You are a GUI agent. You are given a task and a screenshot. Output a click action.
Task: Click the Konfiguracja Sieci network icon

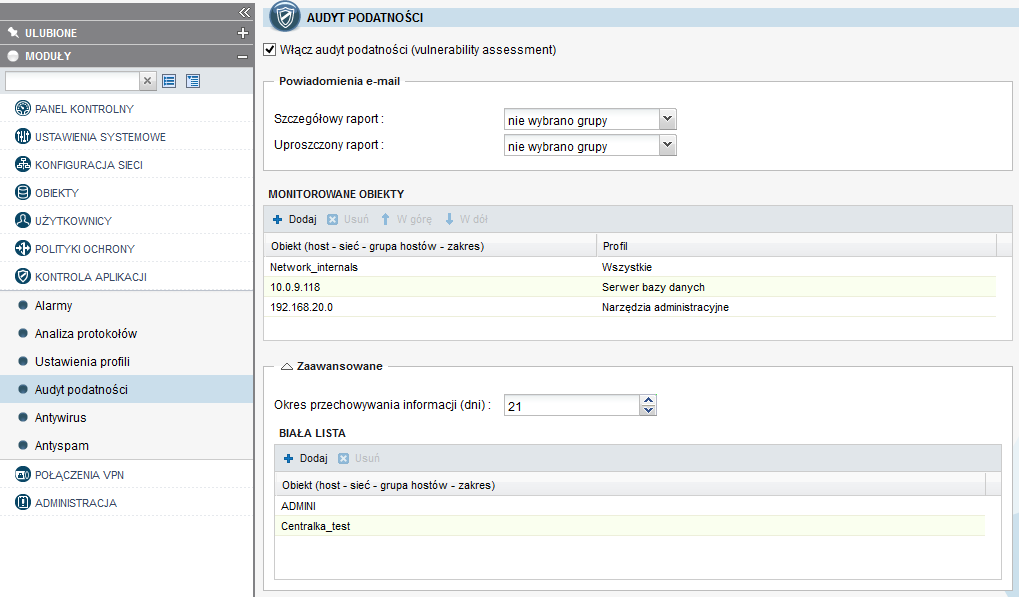23,164
